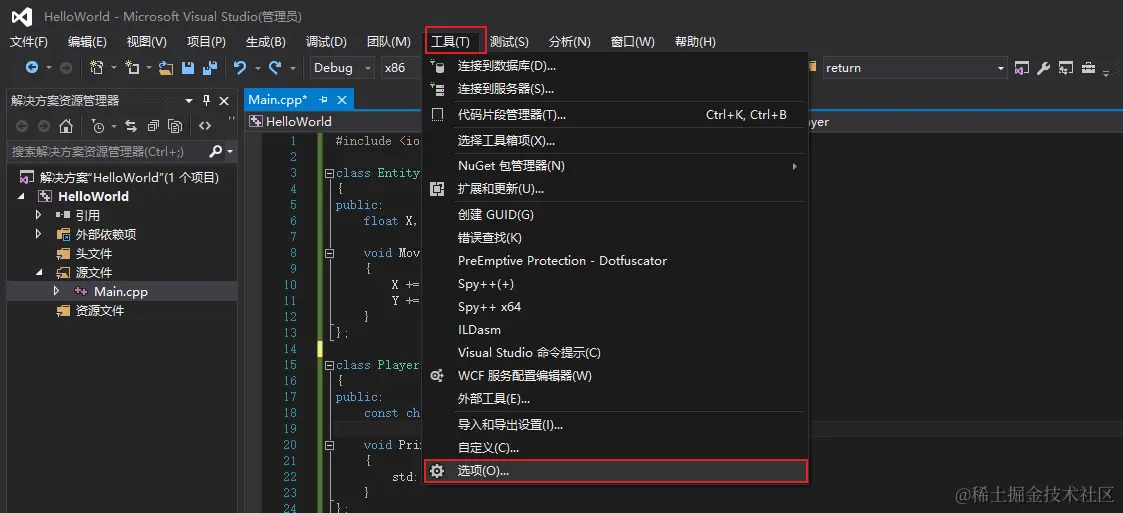Expand the Main.cpp file node

click(x=57, y=291)
